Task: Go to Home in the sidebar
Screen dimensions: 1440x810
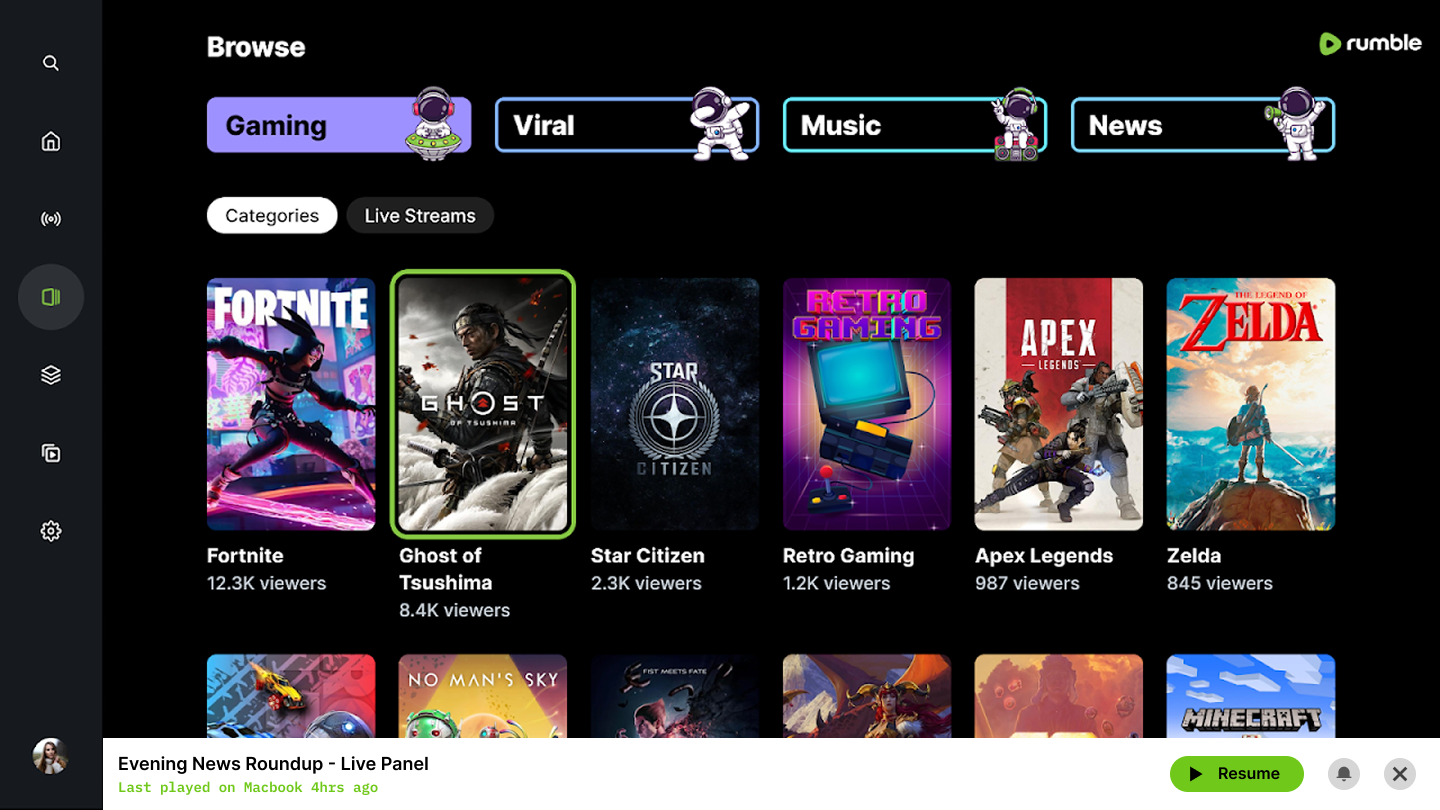Action: (x=51, y=141)
